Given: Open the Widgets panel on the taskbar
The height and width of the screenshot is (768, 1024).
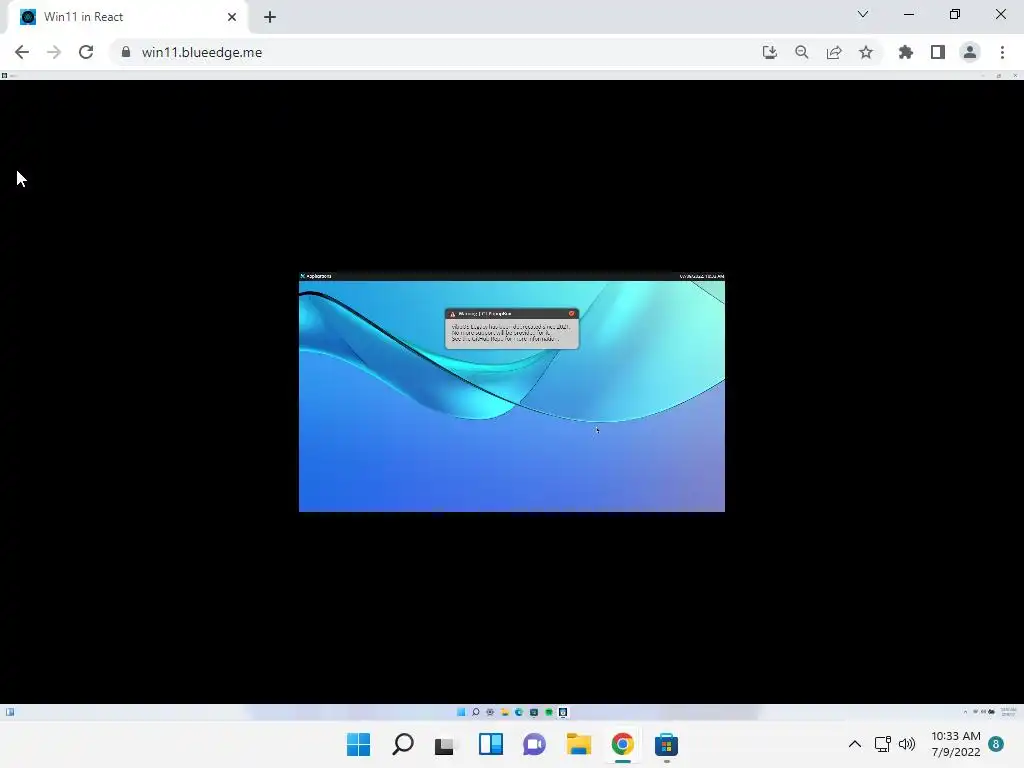Looking at the screenshot, I should [490, 744].
